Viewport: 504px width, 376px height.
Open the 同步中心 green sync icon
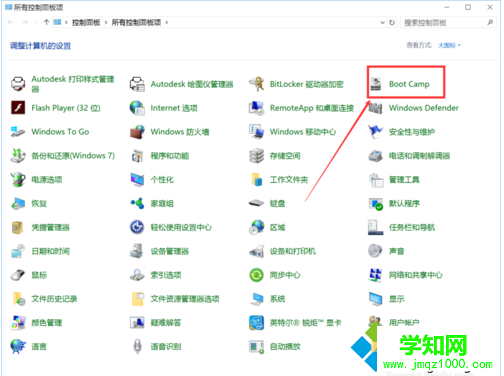[x=256, y=275]
